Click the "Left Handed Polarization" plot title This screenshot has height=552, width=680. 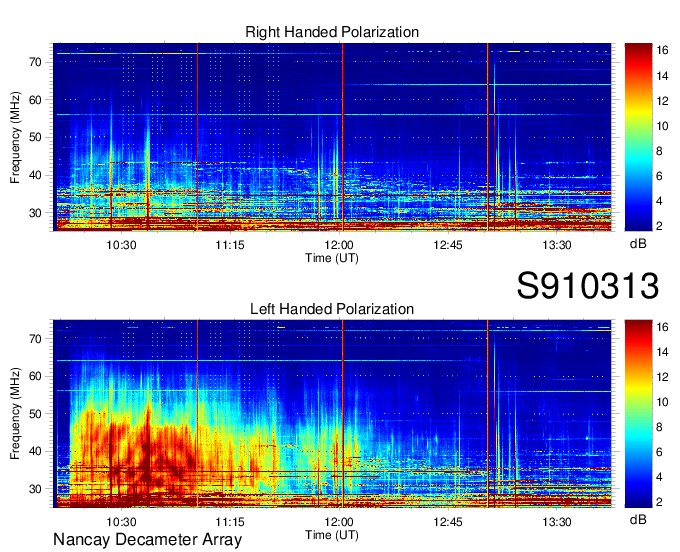(332, 309)
